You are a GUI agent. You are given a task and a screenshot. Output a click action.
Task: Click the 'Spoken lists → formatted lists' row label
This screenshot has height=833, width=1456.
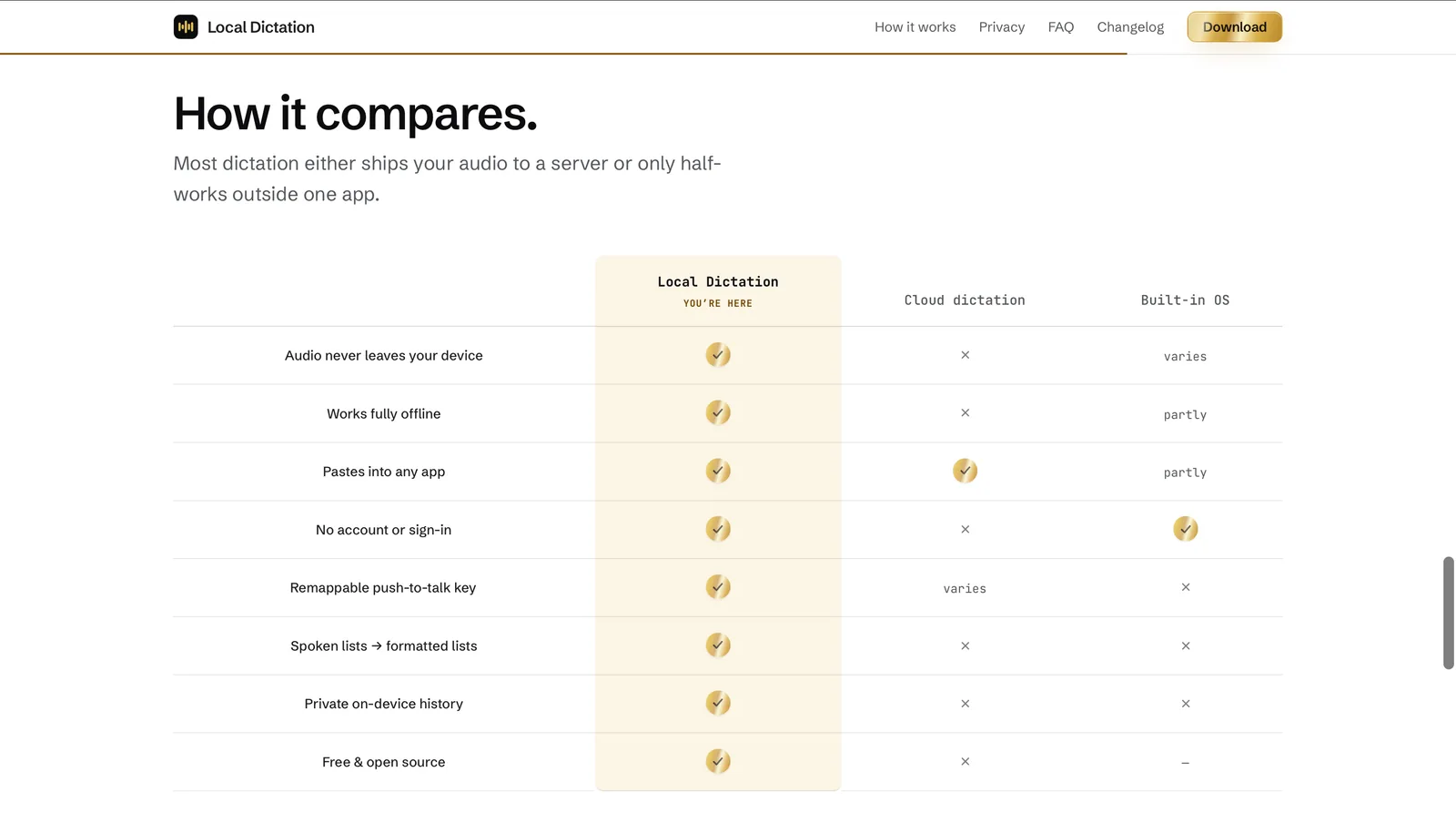pyautogui.click(x=384, y=646)
